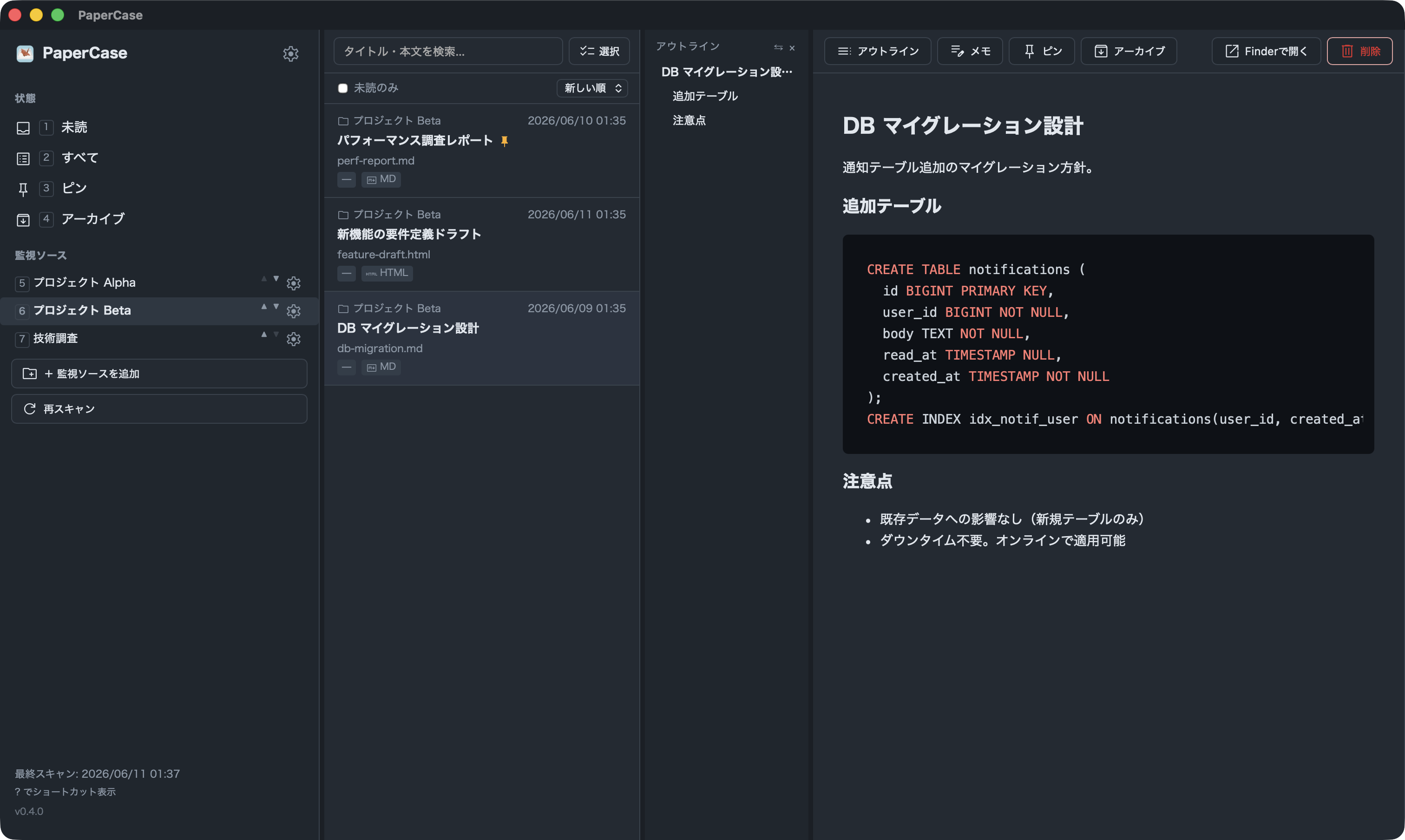Open document with Finderで開く
Screen dimensions: 1405x840
click(1266, 51)
